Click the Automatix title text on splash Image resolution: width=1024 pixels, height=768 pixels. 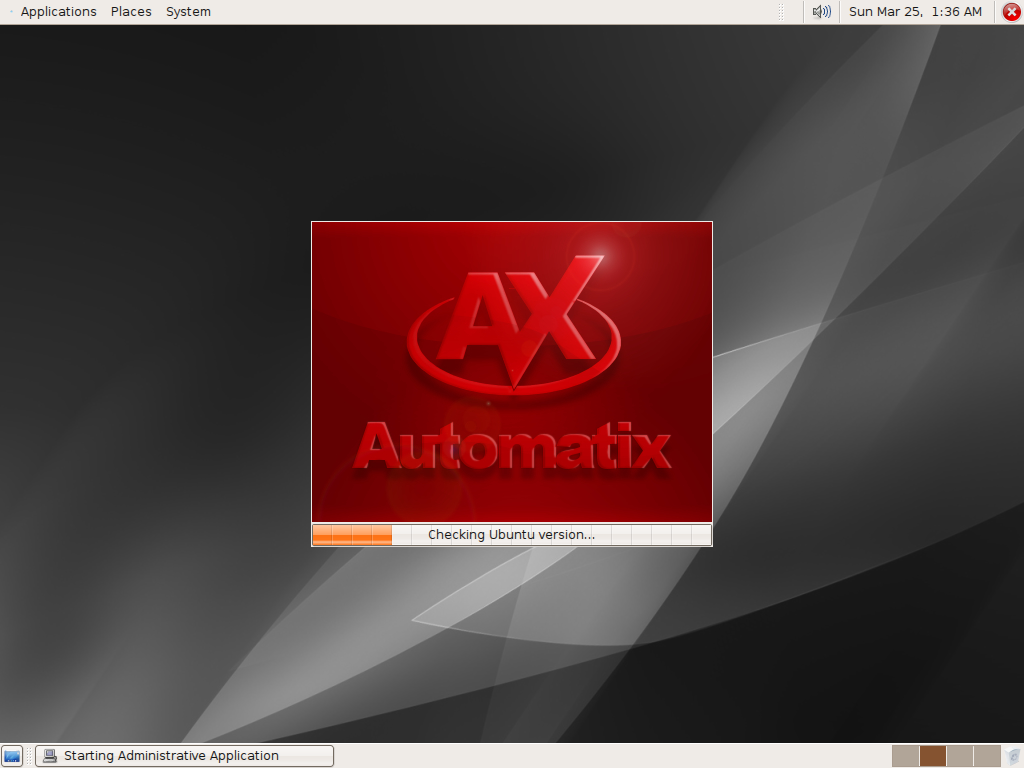[512, 447]
